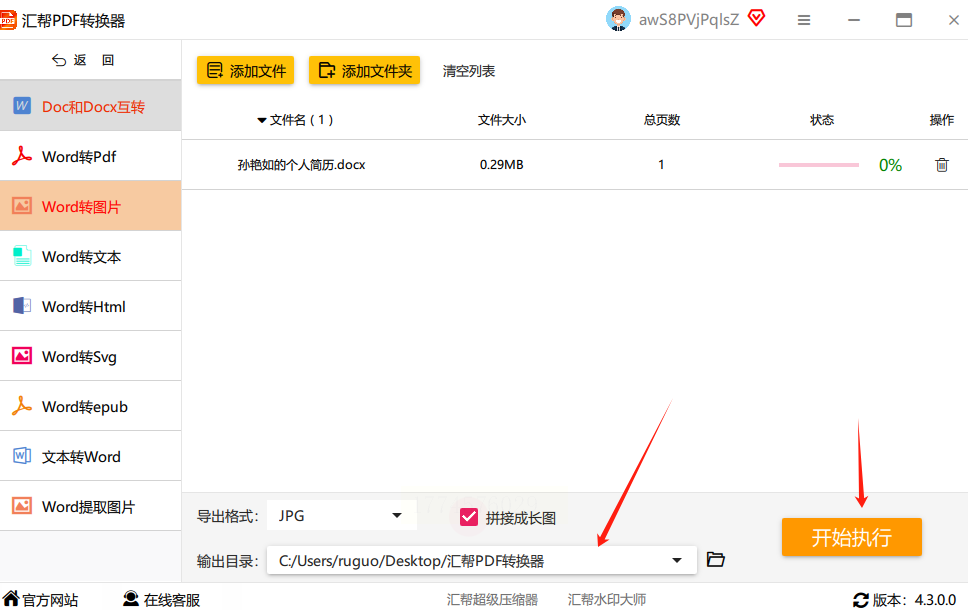Sort list by 文件名 column arrow
This screenshot has height=610, width=968.
pyautogui.click(x=262, y=120)
